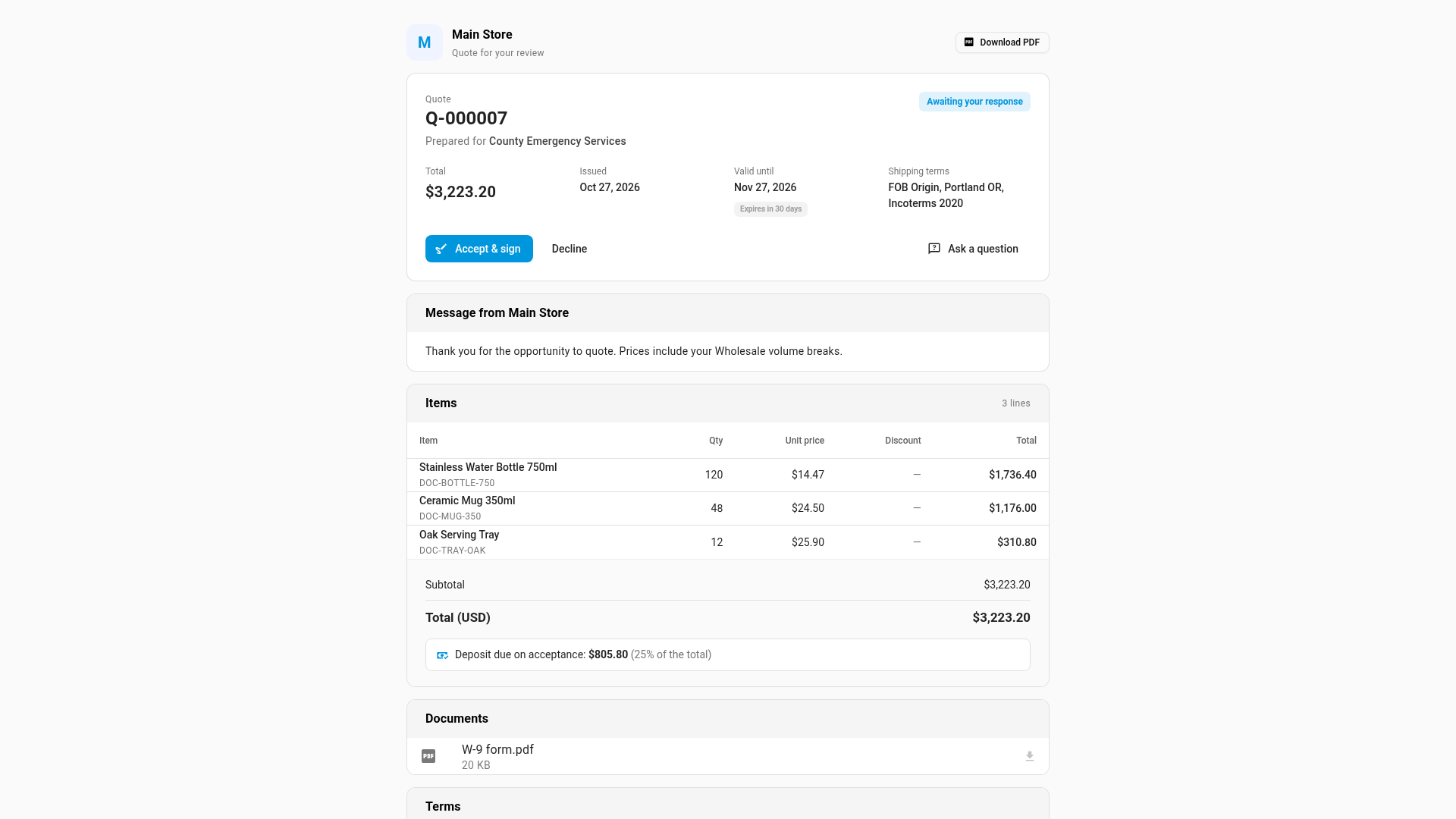This screenshot has width=1456, height=819.
Task: Click the signature icon on Accept & sign
Action: coord(441,249)
